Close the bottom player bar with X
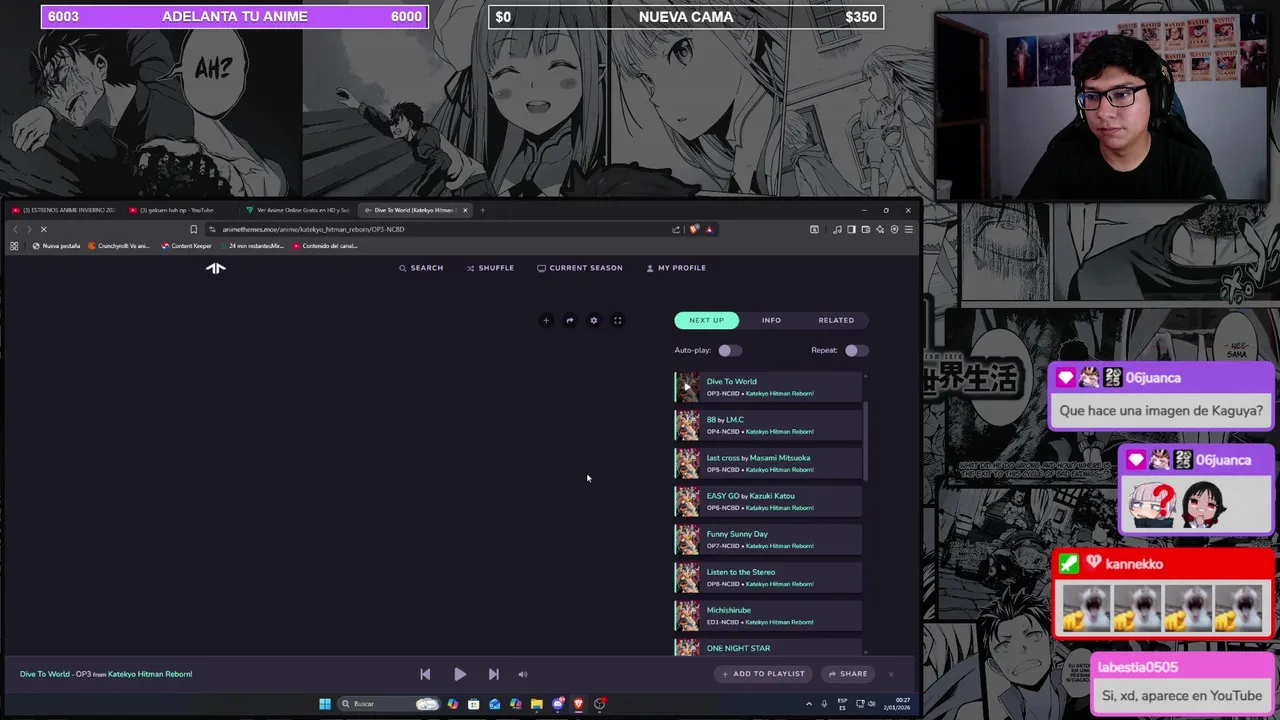Viewport: 1280px width, 720px height. pyautogui.click(x=891, y=674)
